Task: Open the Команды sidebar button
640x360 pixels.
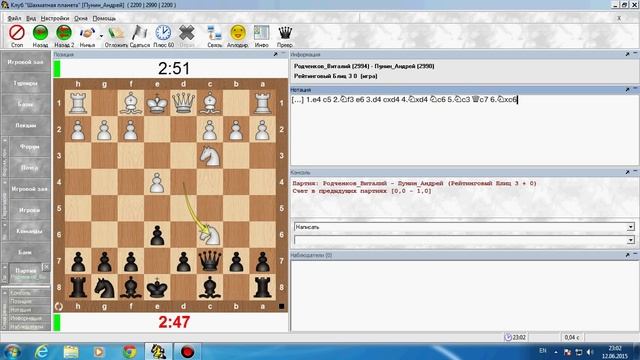Action: pyautogui.click(x=29, y=231)
